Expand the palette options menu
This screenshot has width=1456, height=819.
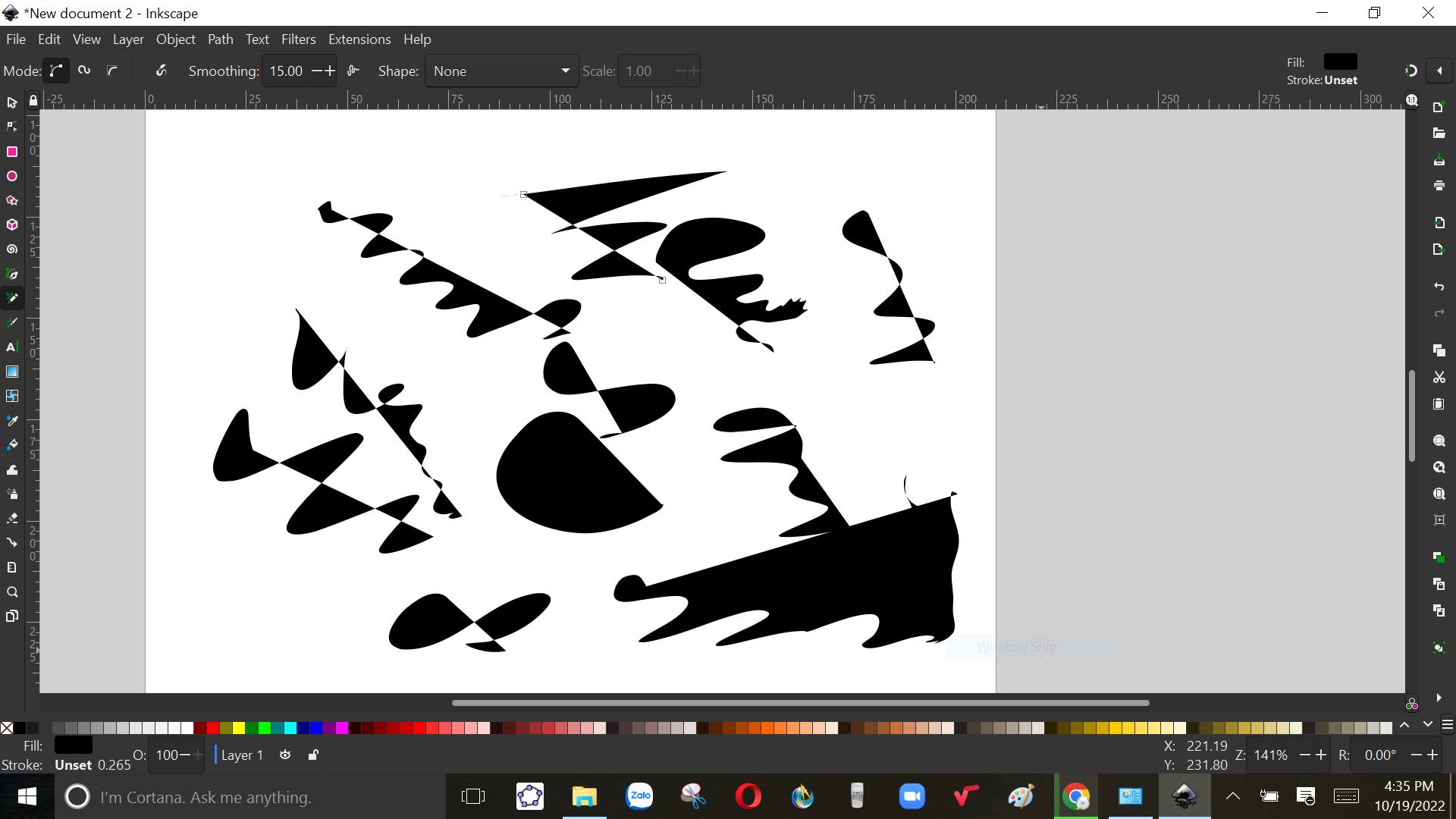pyautogui.click(x=1447, y=725)
